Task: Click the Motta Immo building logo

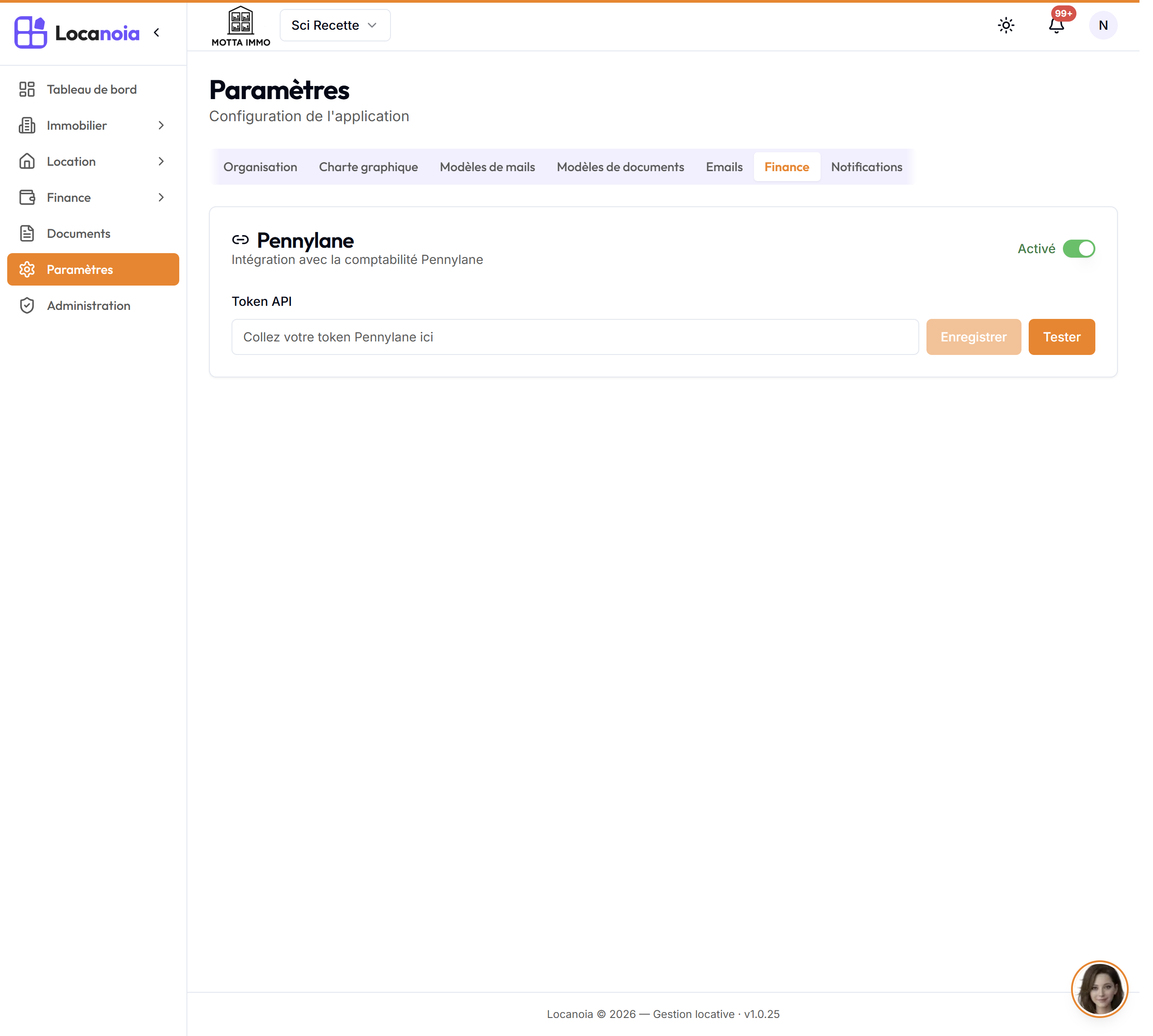Action: click(x=241, y=26)
